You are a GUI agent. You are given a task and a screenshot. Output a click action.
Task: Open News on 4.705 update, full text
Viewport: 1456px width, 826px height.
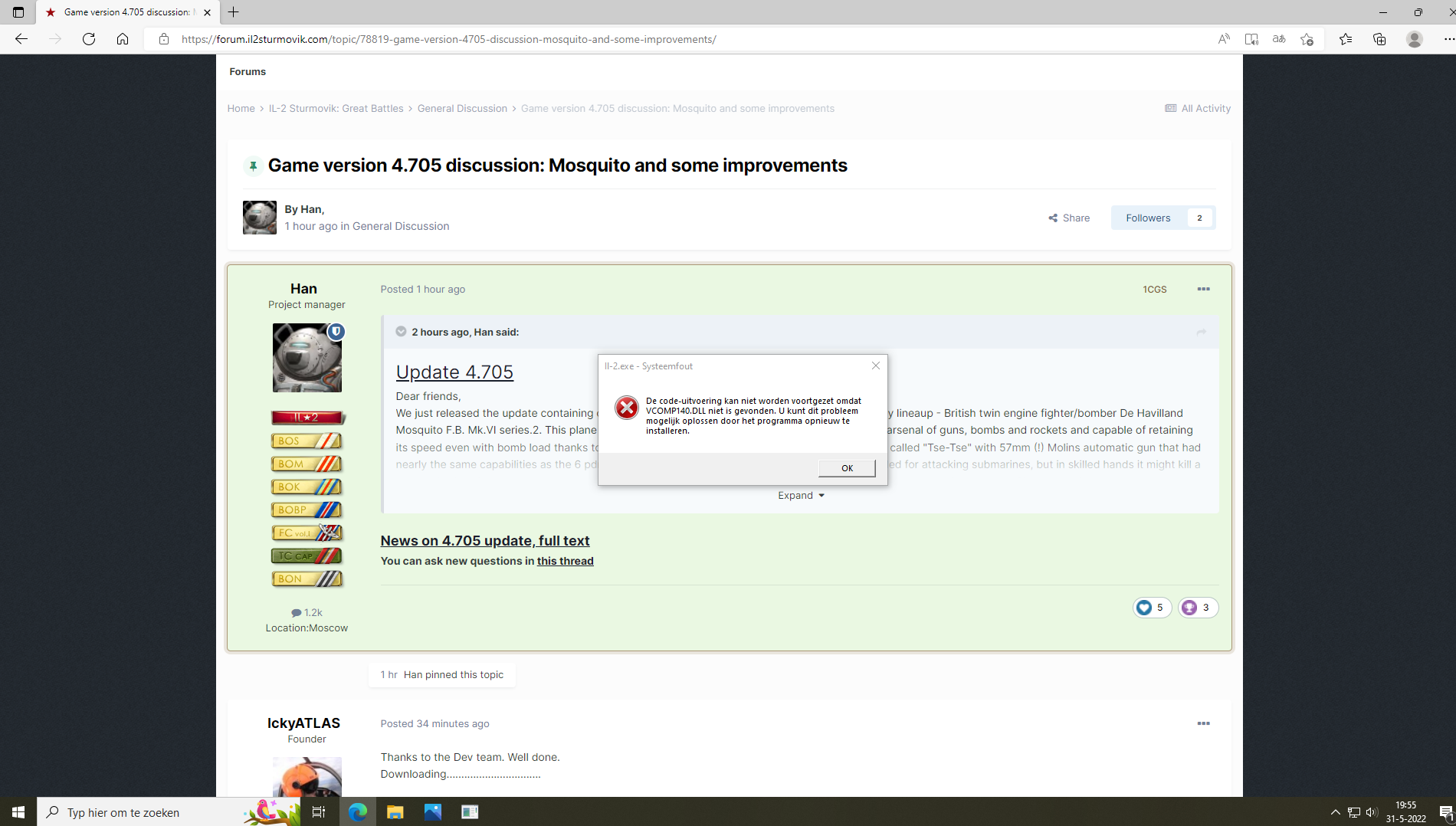(485, 540)
